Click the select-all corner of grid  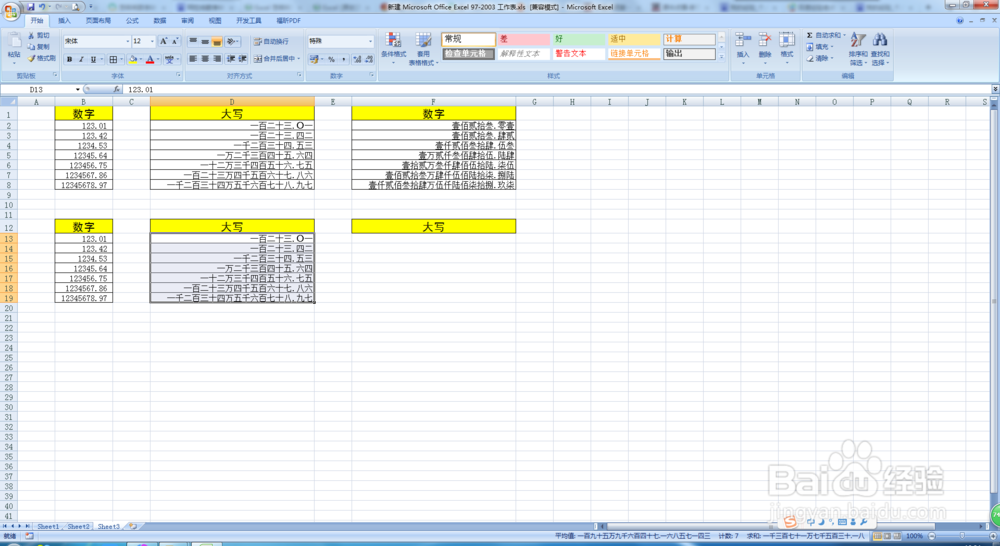(x=9, y=102)
